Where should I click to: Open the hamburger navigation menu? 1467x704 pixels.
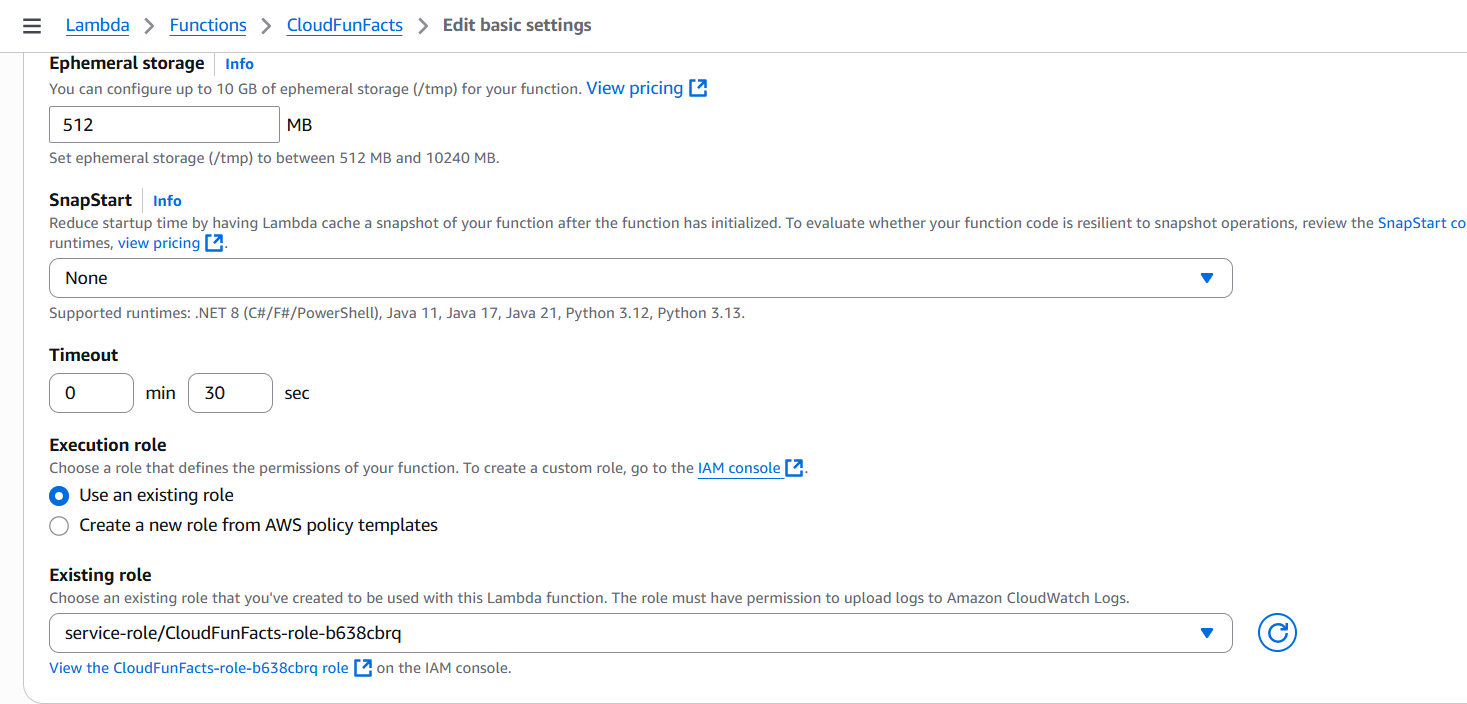(32, 25)
